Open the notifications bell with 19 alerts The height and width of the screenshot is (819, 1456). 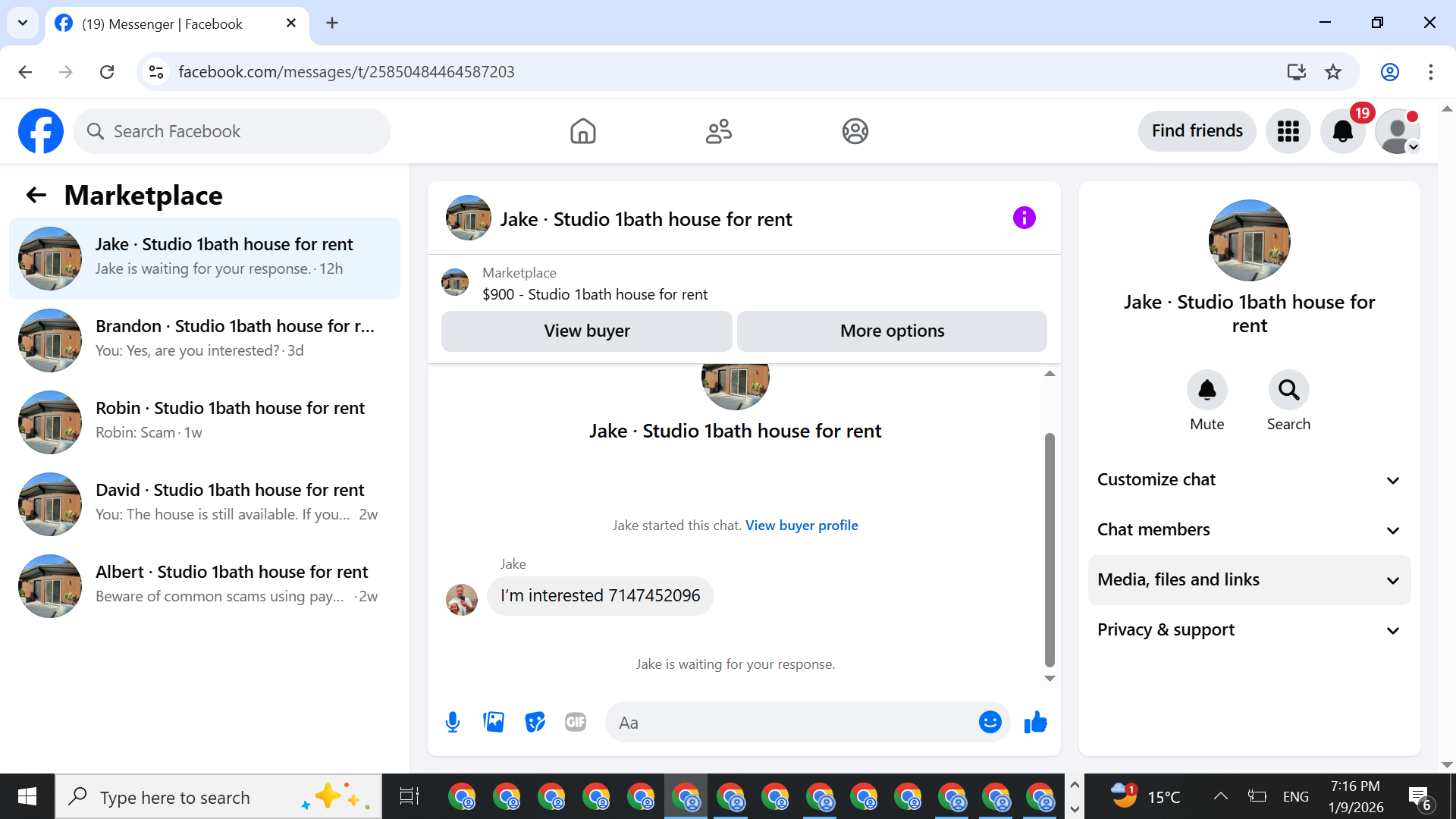tap(1342, 131)
